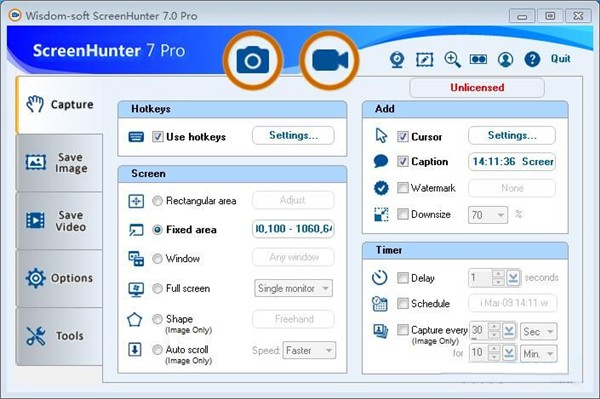Click the Fixed area coordinates field
Viewport: 600px width, 399px height.
pyautogui.click(x=293, y=229)
